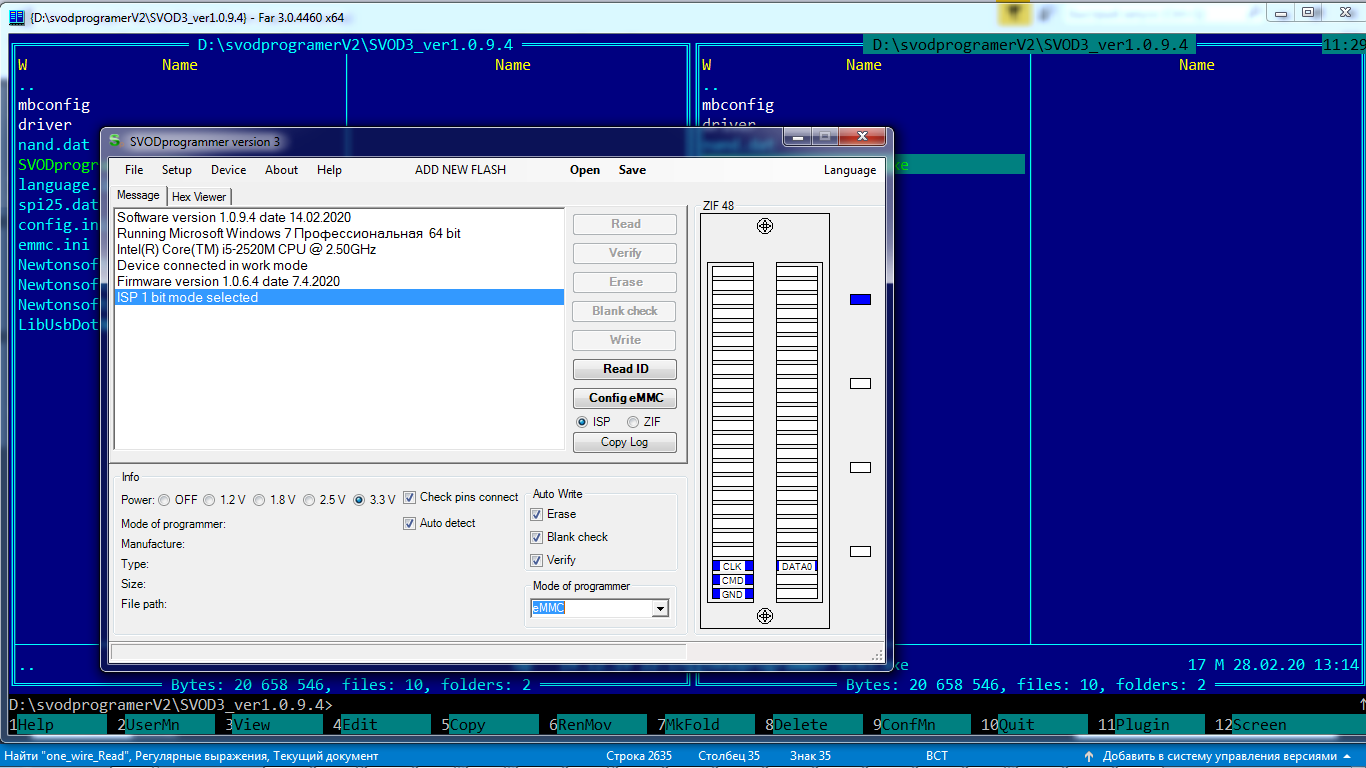Click 1 Help in Far key bar
The height and width of the screenshot is (768, 1366).
58,725
